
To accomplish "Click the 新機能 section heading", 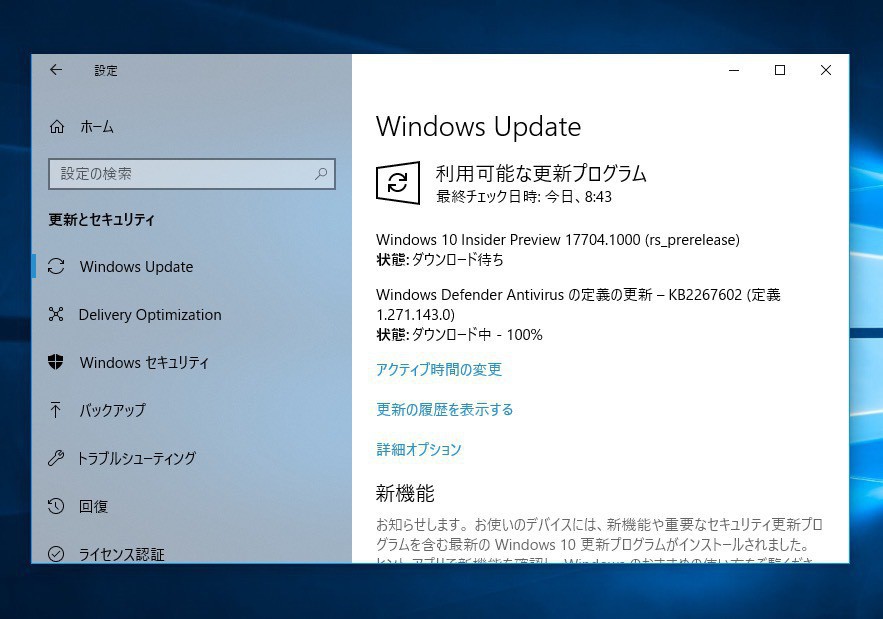I will pyautogui.click(x=405, y=493).
